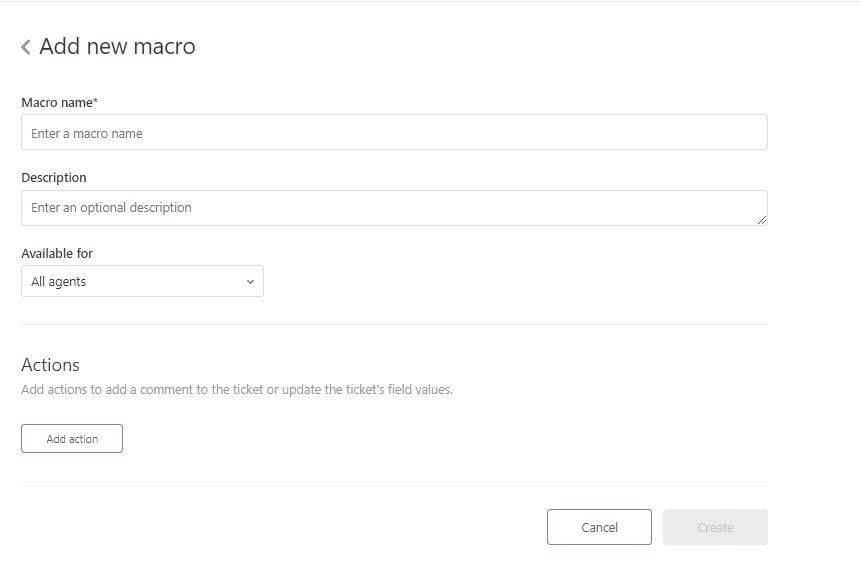The width and height of the screenshot is (860, 581).
Task: Click the Add new macro heading
Action: 117,46
